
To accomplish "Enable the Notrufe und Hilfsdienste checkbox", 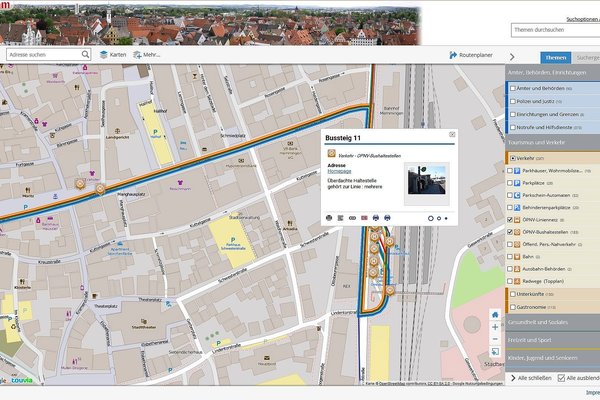I will click(x=513, y=127).
